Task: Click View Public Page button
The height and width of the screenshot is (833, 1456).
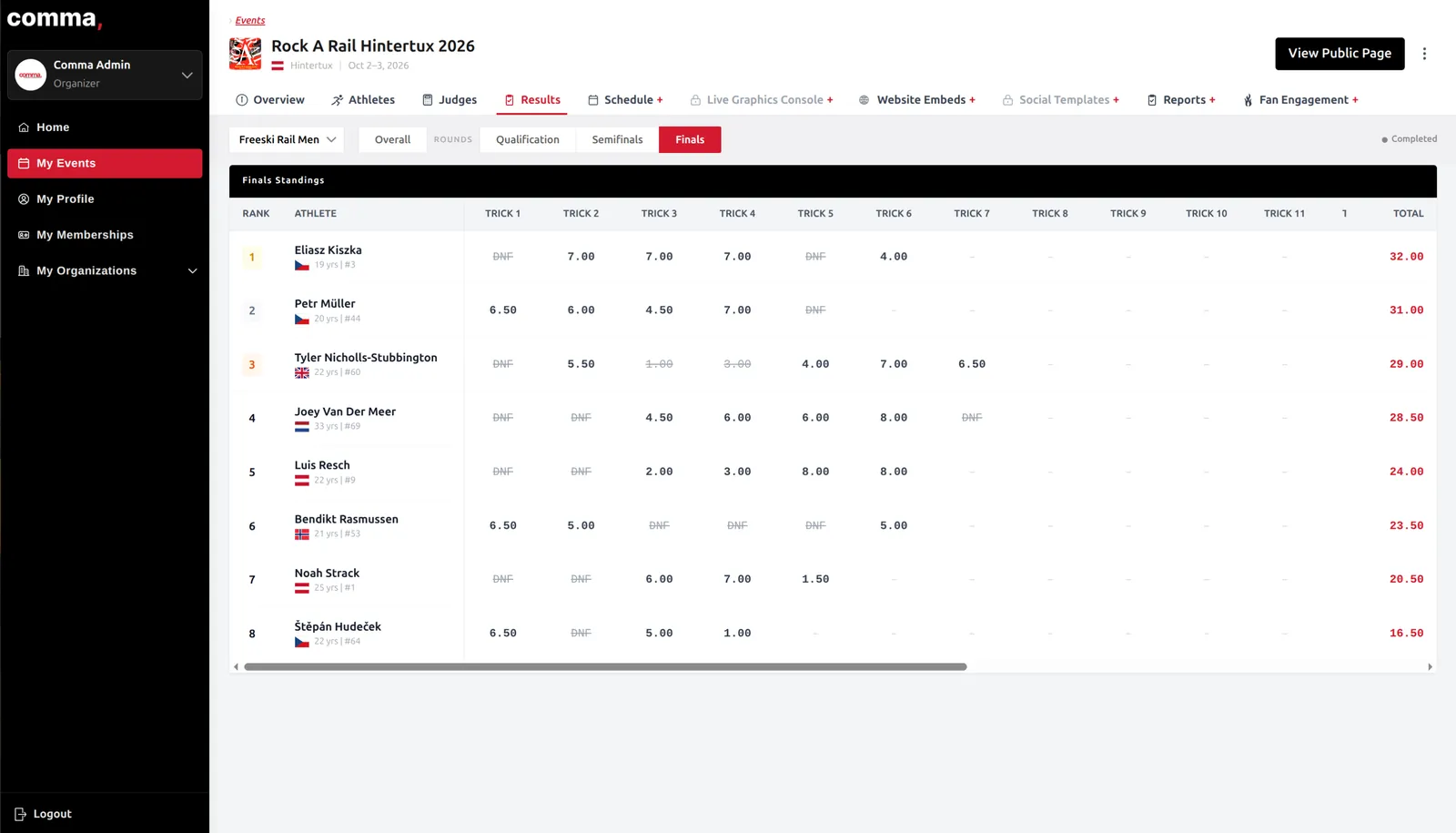Action: 1340,54
